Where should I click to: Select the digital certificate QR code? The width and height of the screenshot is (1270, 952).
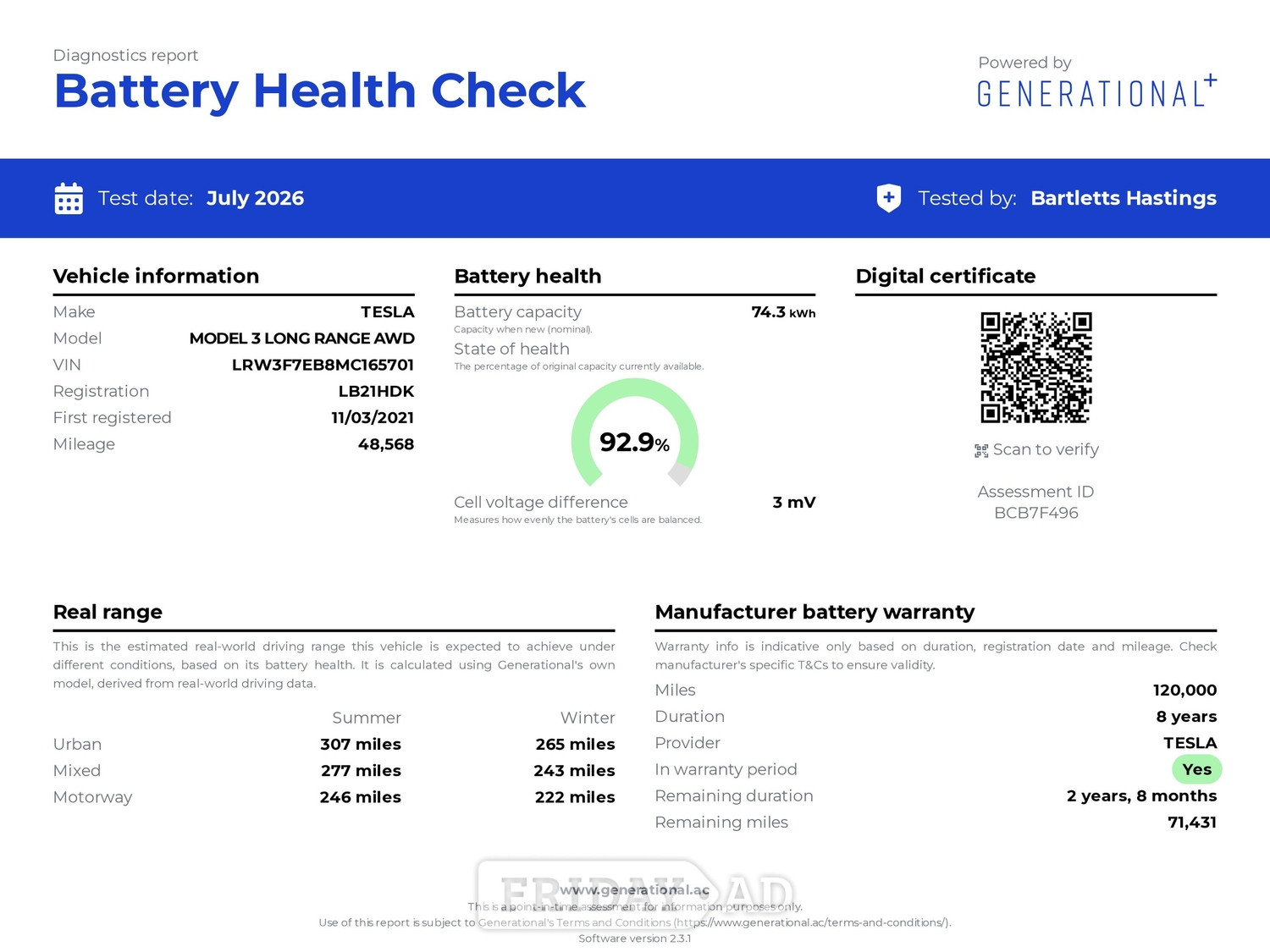[1036, 367]
